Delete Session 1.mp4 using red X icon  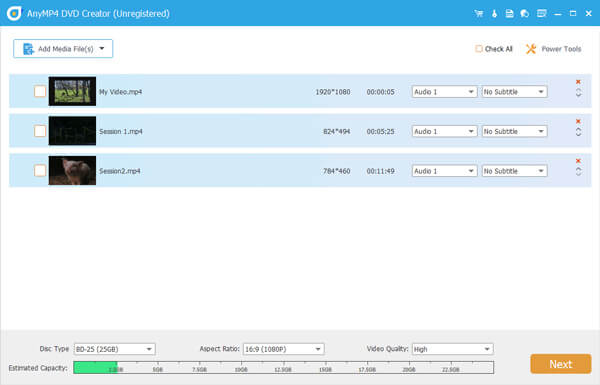coord(578,121)
